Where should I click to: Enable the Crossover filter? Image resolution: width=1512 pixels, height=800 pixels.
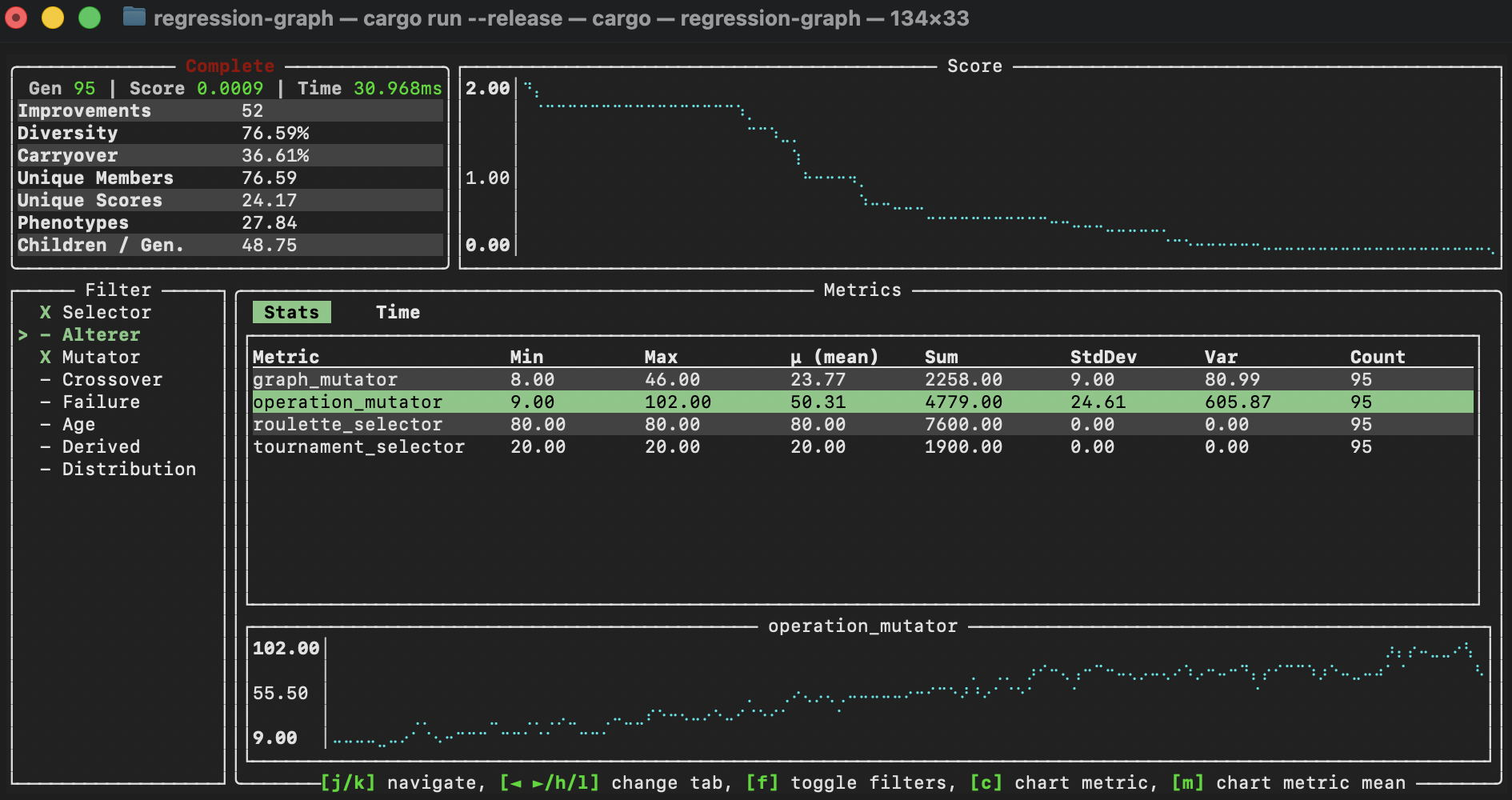point(112,380)
